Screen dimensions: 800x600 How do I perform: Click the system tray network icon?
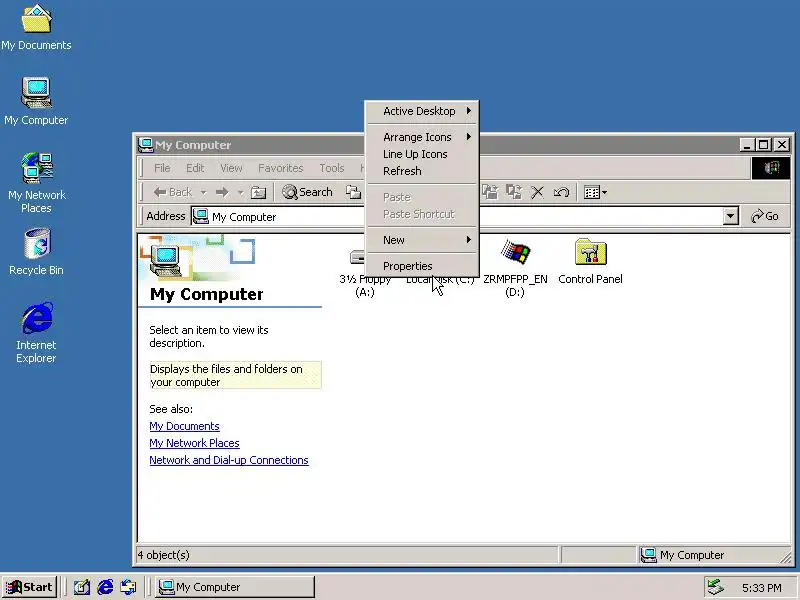tap(715, 587)
